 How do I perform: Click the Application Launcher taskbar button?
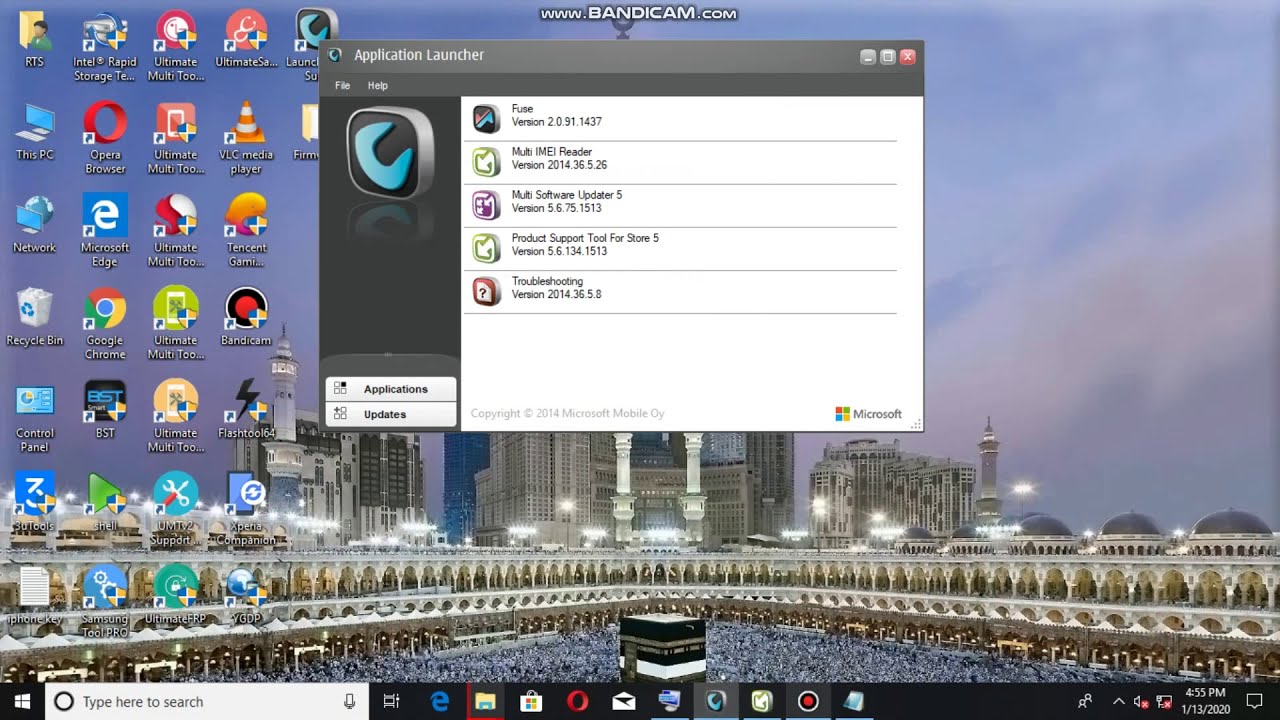716,702
